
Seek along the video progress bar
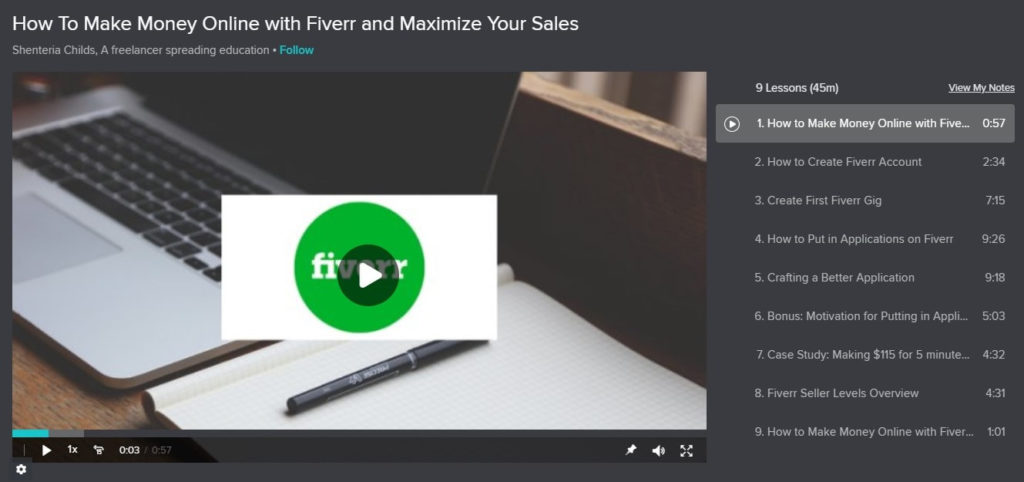click(359, 433)
